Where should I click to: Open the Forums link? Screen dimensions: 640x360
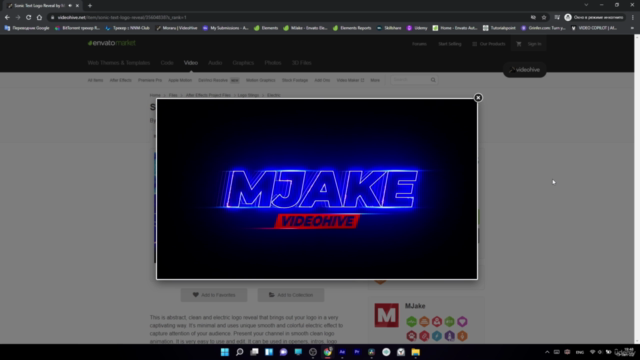click(x=419, y=44)
